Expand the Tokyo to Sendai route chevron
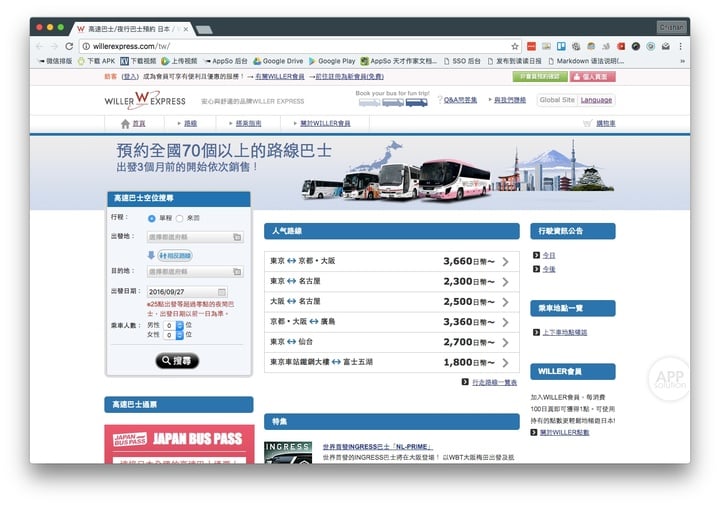This screenshot has width=720, height=506. pos(506,343)
